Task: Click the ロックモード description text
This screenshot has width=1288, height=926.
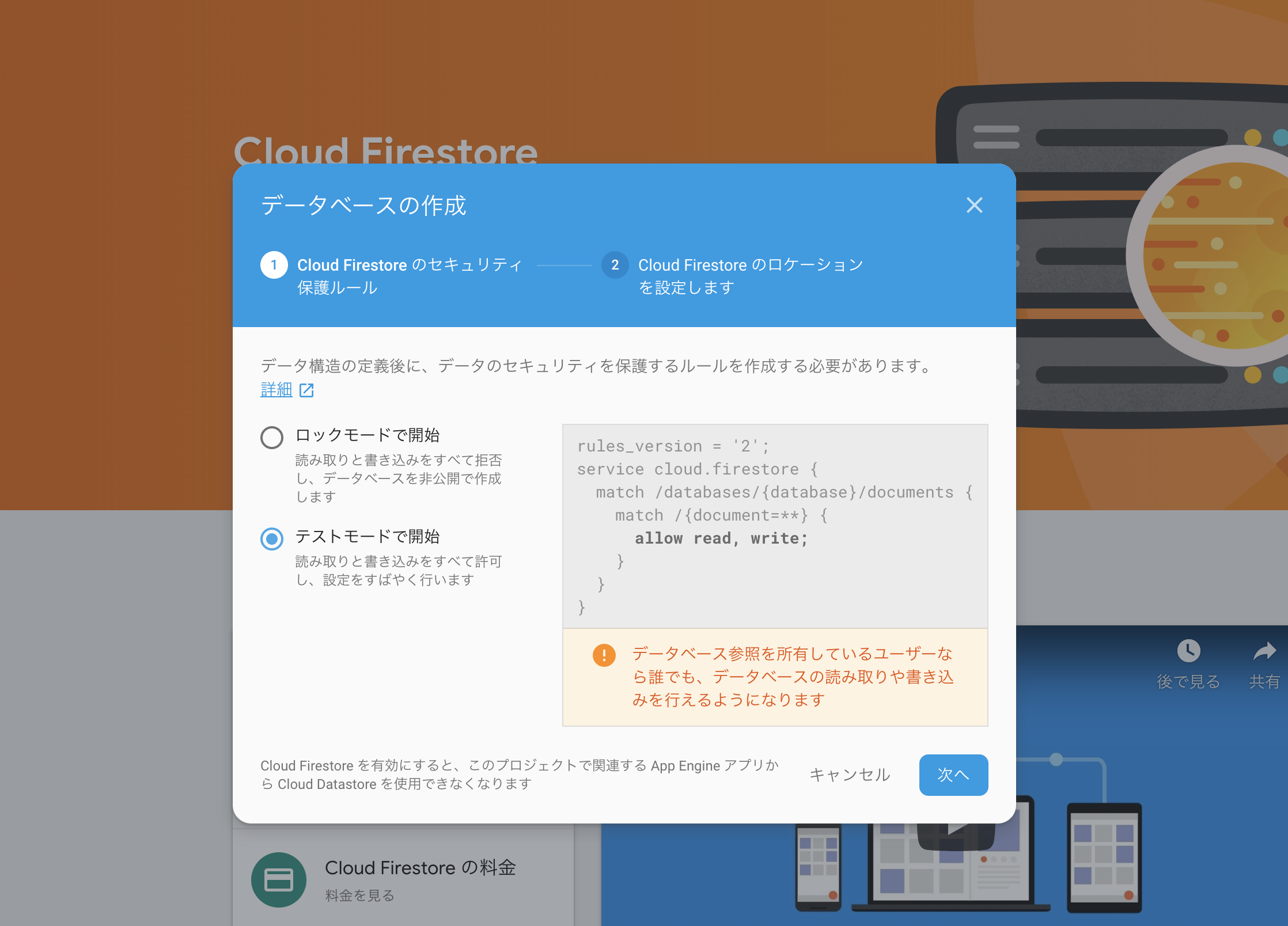Action: pyautogui.click(x=398, y=478)
